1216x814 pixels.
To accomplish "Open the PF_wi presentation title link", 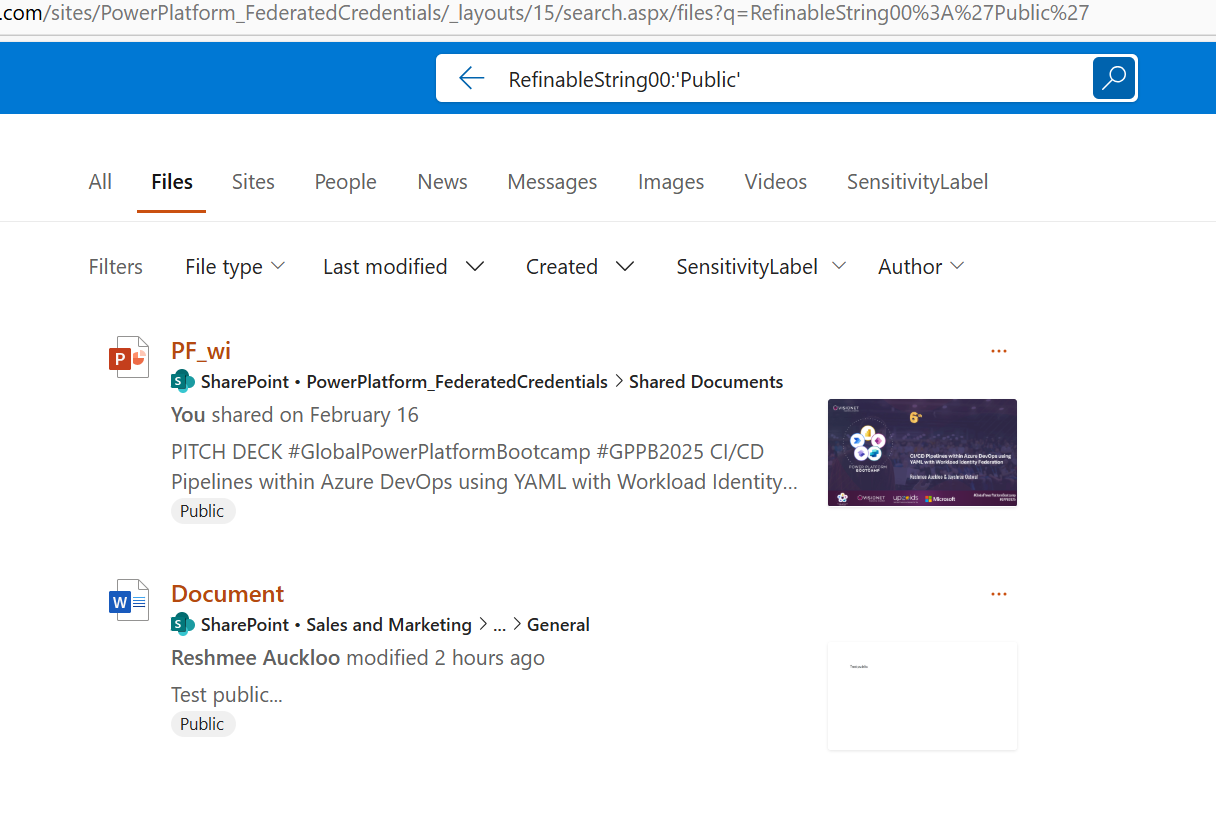I will [201, 351].
